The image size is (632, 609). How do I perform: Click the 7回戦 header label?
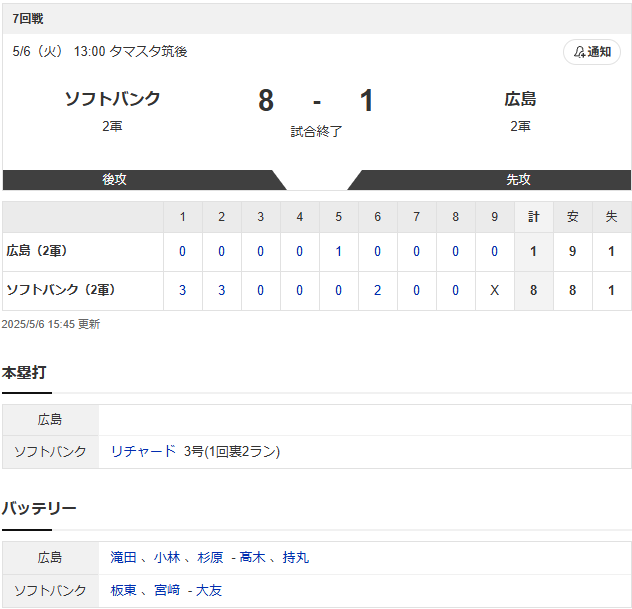pos(28,19)
